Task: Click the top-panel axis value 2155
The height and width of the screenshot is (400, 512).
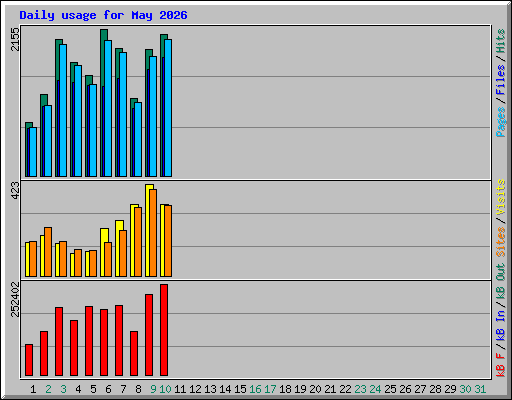Action: [15, 39]
